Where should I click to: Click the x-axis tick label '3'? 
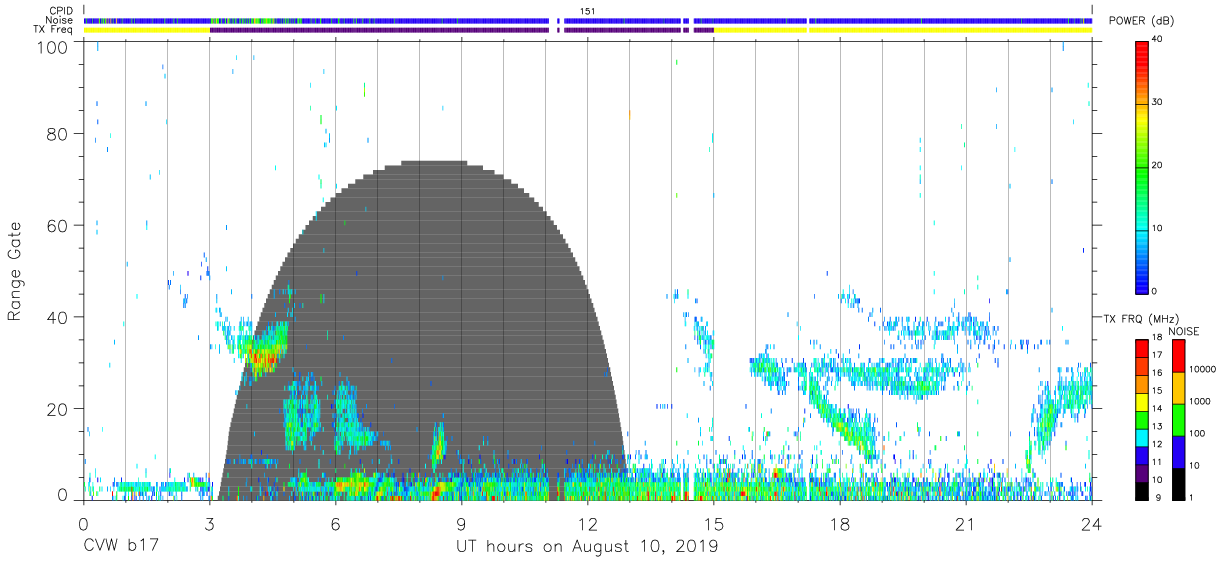pyautogui.click(x=209, y=525)
